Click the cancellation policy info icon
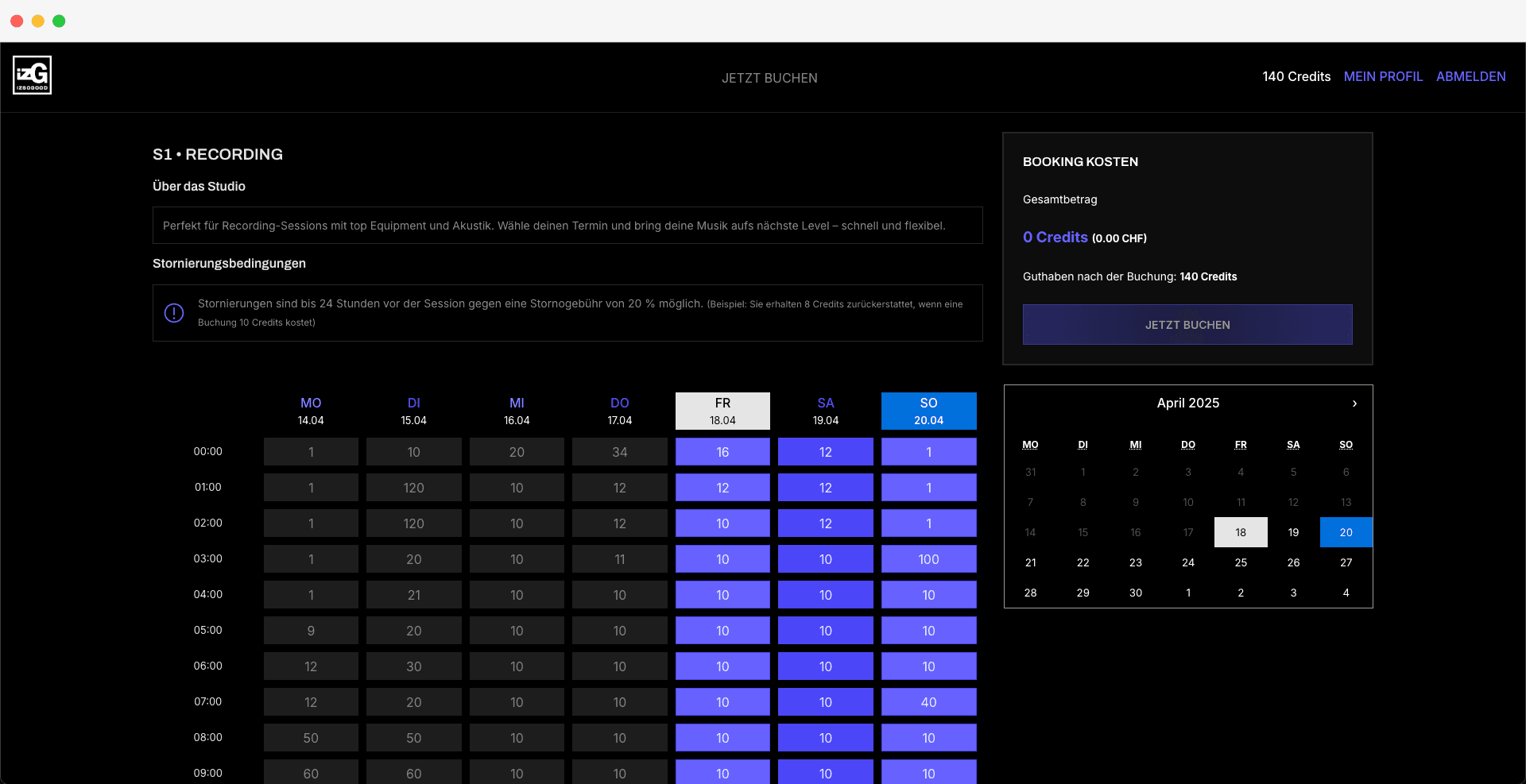The height and width of the screenshot is (784, 1526). point(173,313)
